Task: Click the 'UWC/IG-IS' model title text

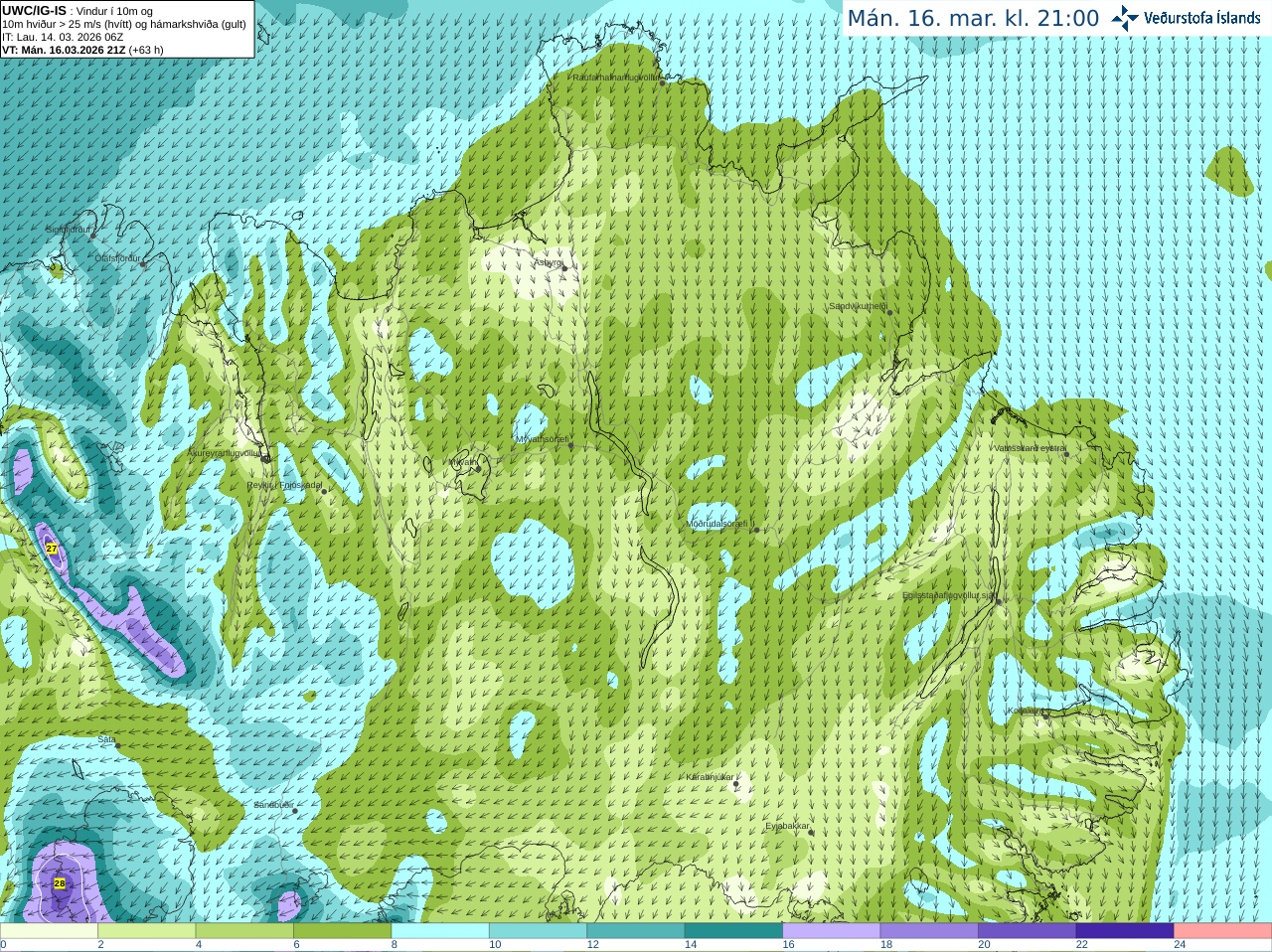Action: 35,11
